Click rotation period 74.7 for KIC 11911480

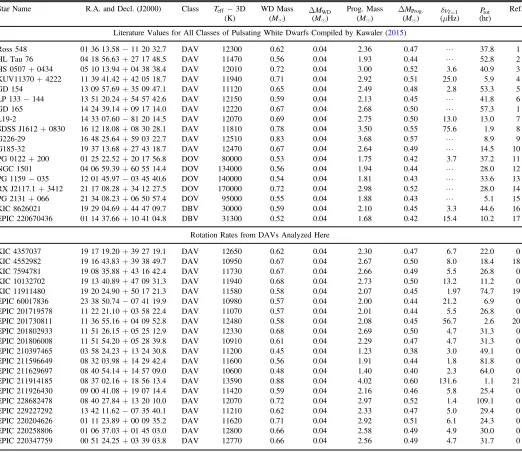tap(487, 291)
